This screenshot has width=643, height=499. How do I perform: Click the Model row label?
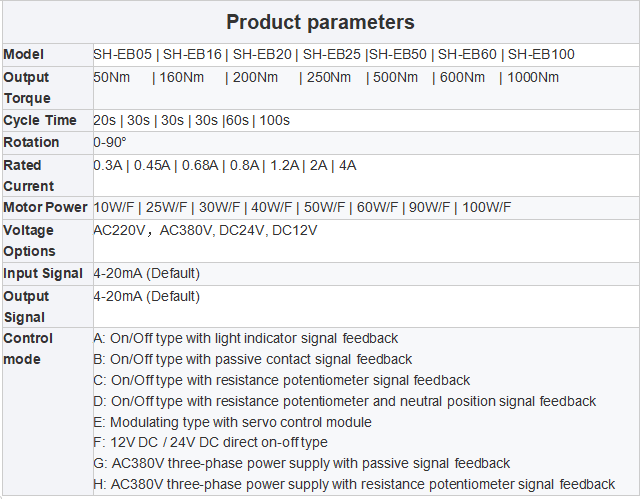point(24,55)
